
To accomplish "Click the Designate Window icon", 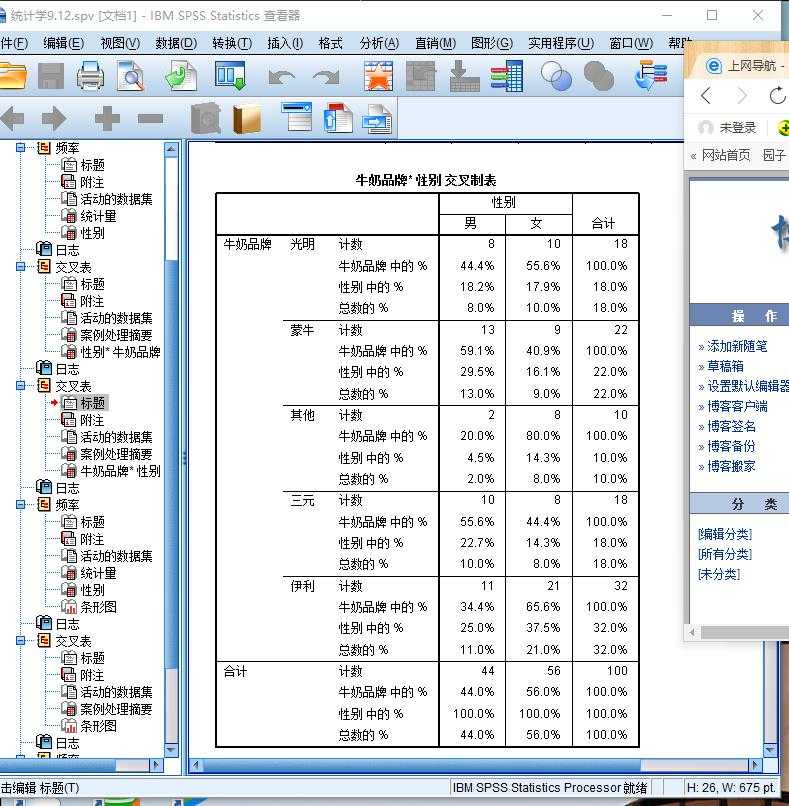I will pos(651,76).
